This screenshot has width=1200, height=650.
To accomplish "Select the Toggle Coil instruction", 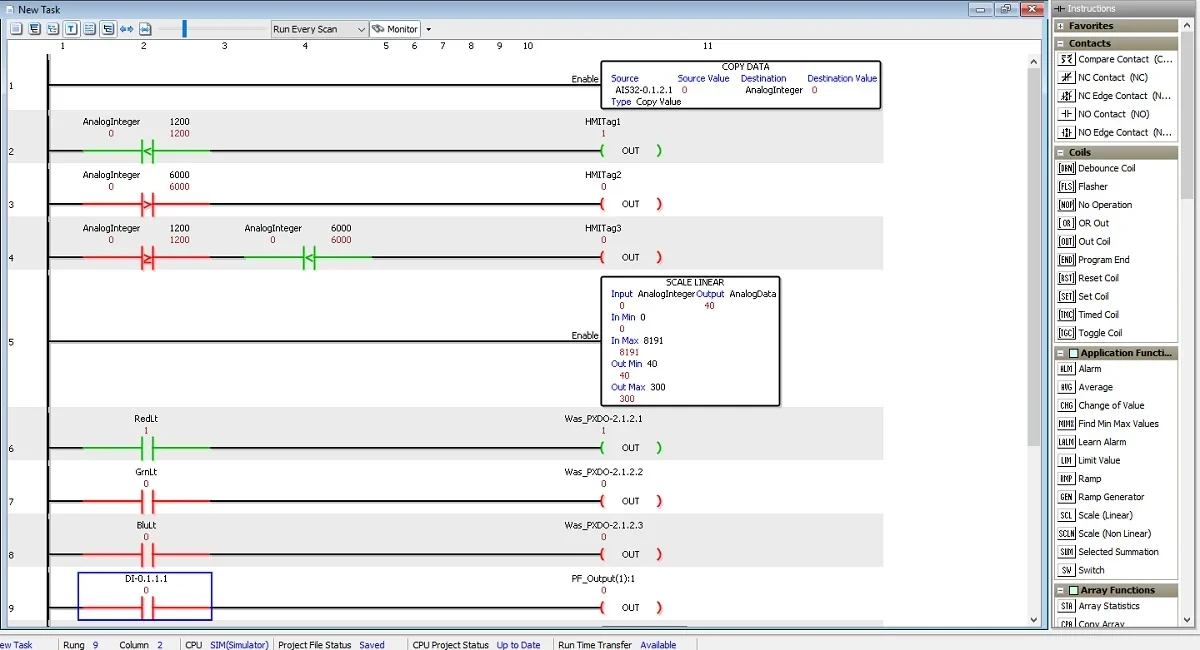I will 1066,333.
